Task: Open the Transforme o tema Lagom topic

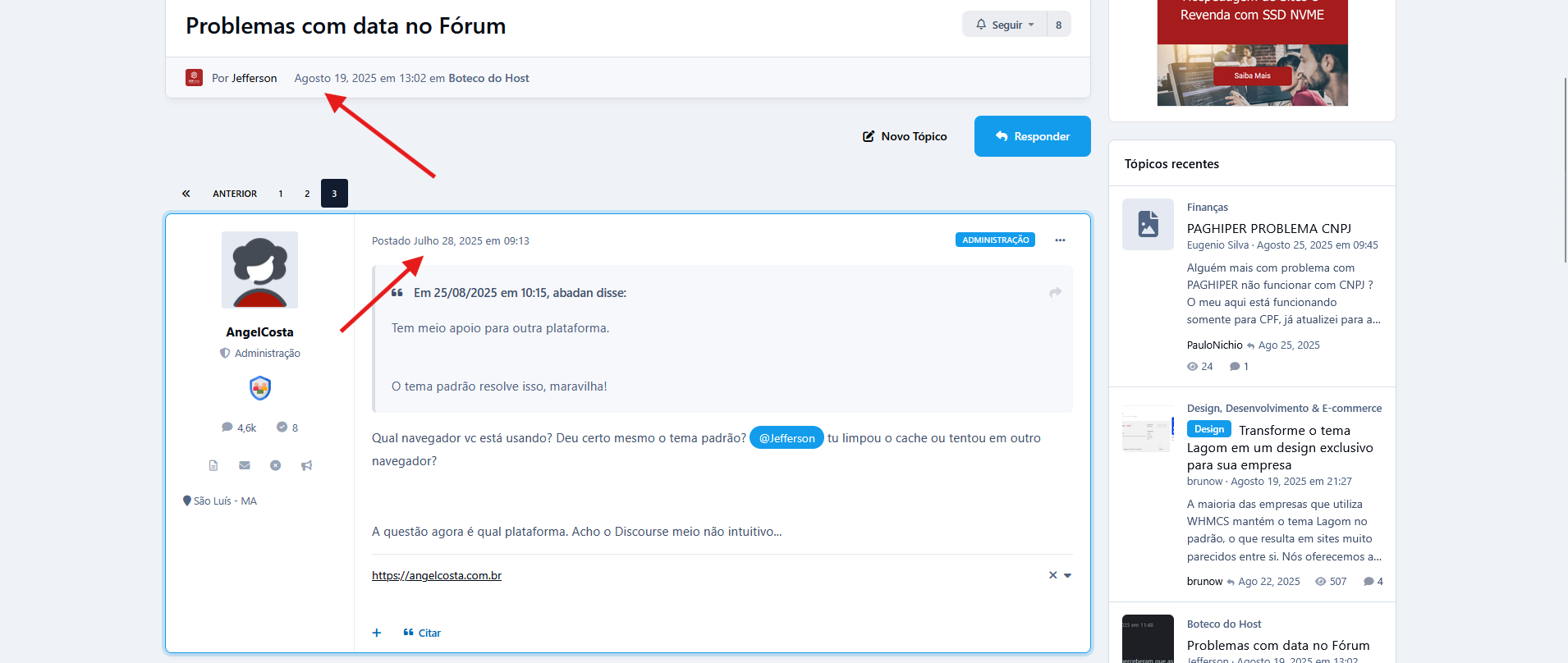Action: tap(1281, 448)
